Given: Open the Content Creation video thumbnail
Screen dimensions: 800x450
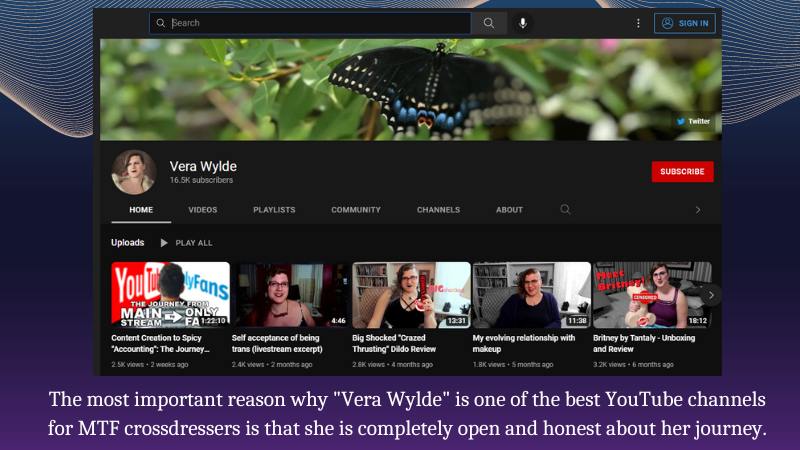Looking at the screenshot, I should click(170, 295).
